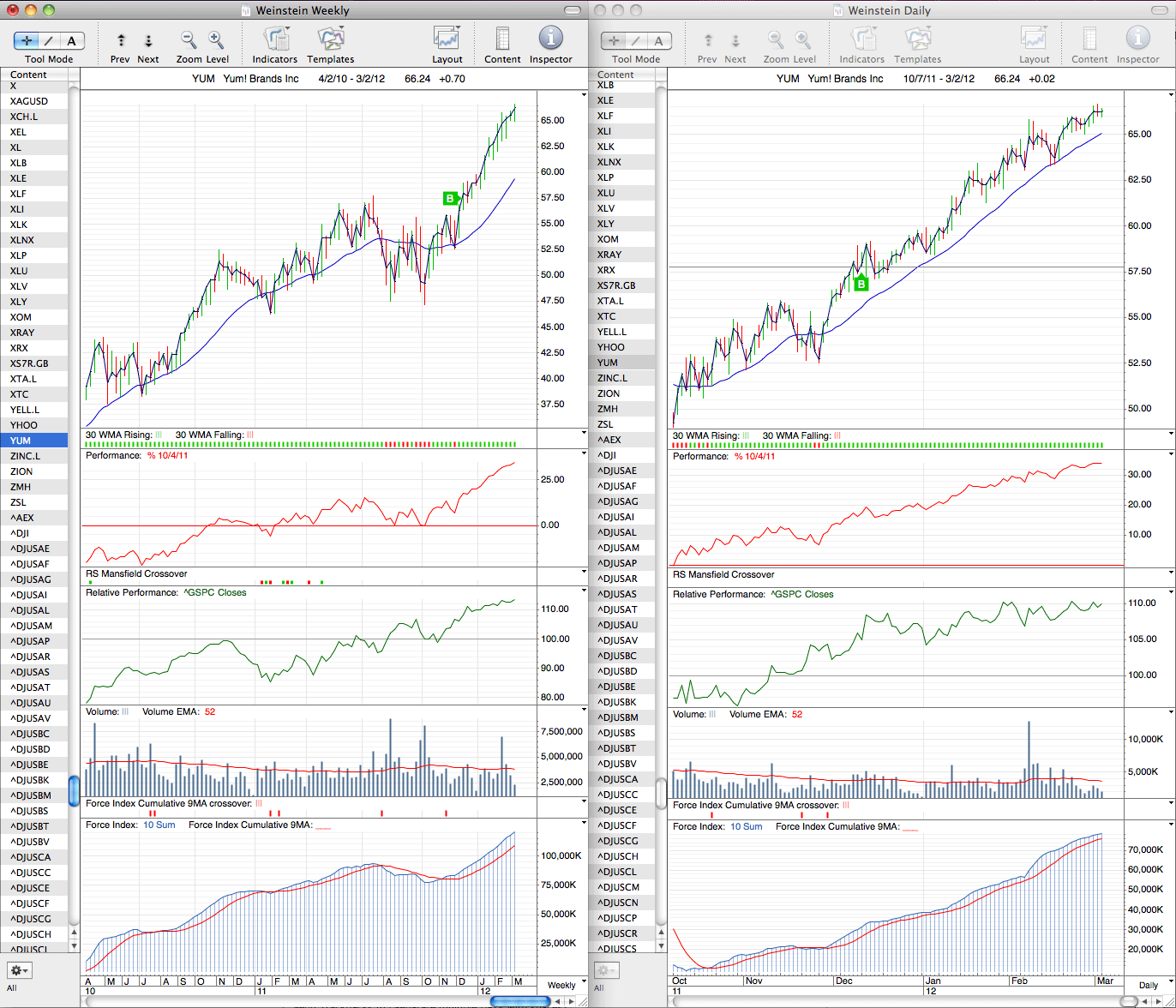This screenshot has height=1008, width=1176.
Task: Open weekly price pane menu triangle
Action: point(585,94)
